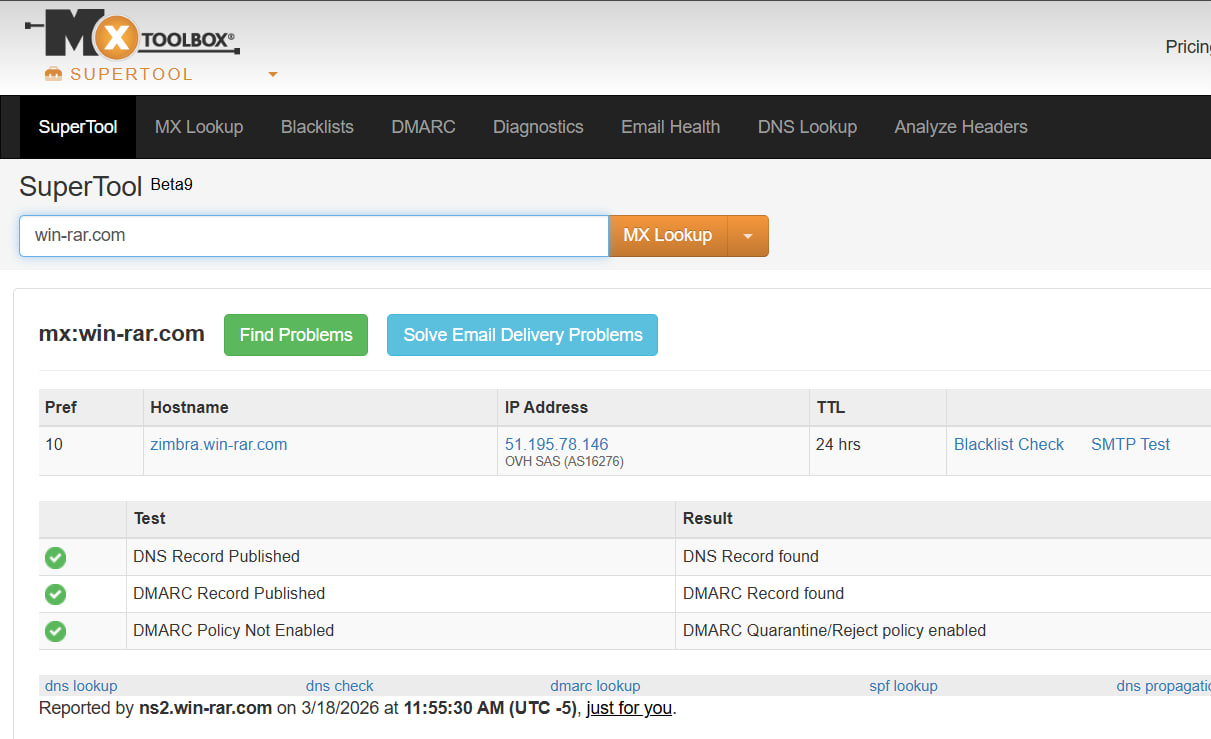Image resolution: width=1211 pixels, height=739 pixels.
Task: Click the SUPERTOOL crown icon
Action: tap(51, 73)
